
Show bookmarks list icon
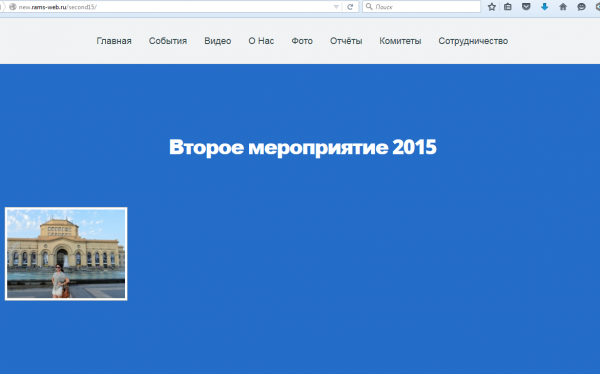pyautogui.click(x=508, y=7)
